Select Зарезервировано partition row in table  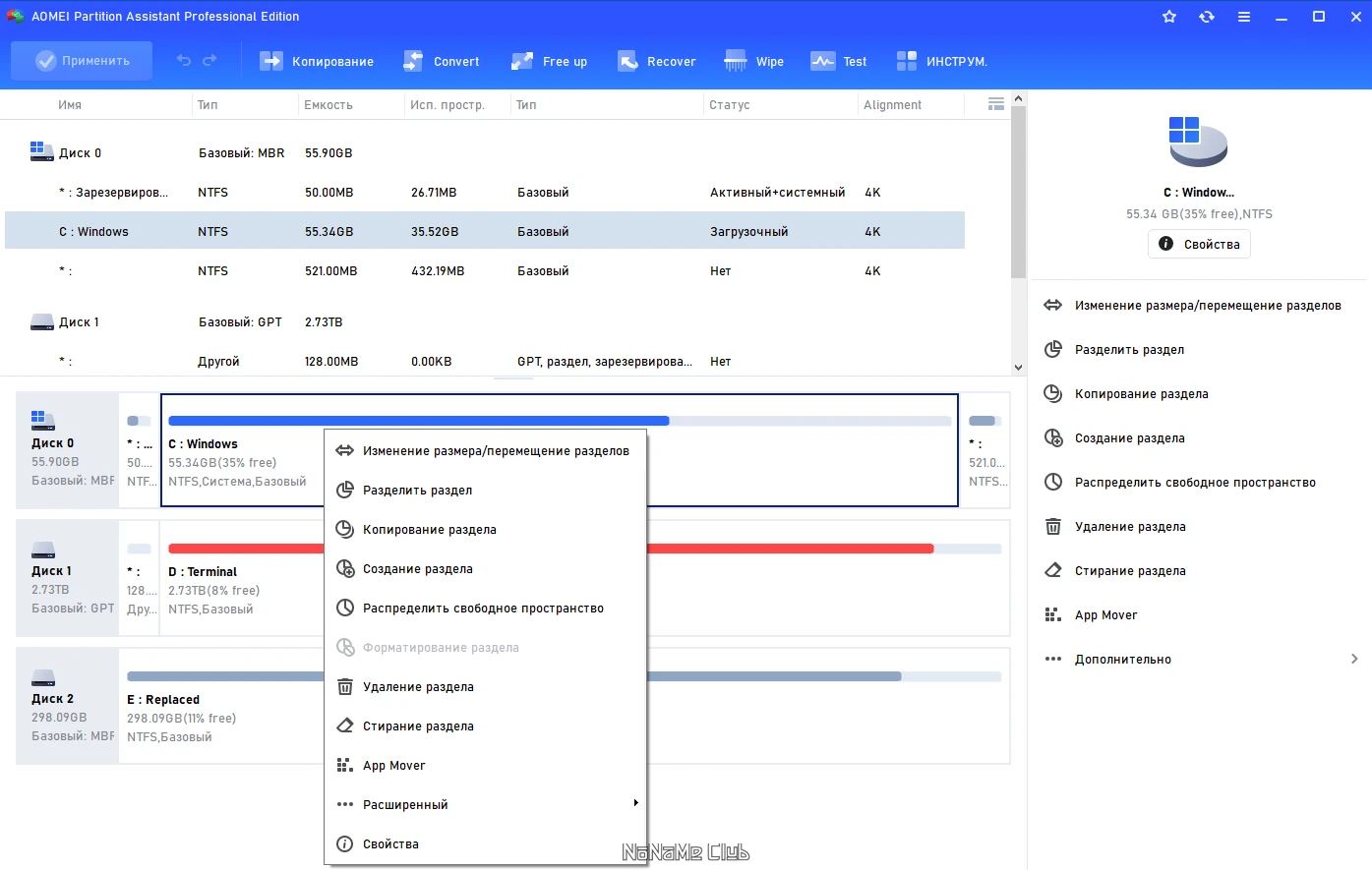pos(485,193)
